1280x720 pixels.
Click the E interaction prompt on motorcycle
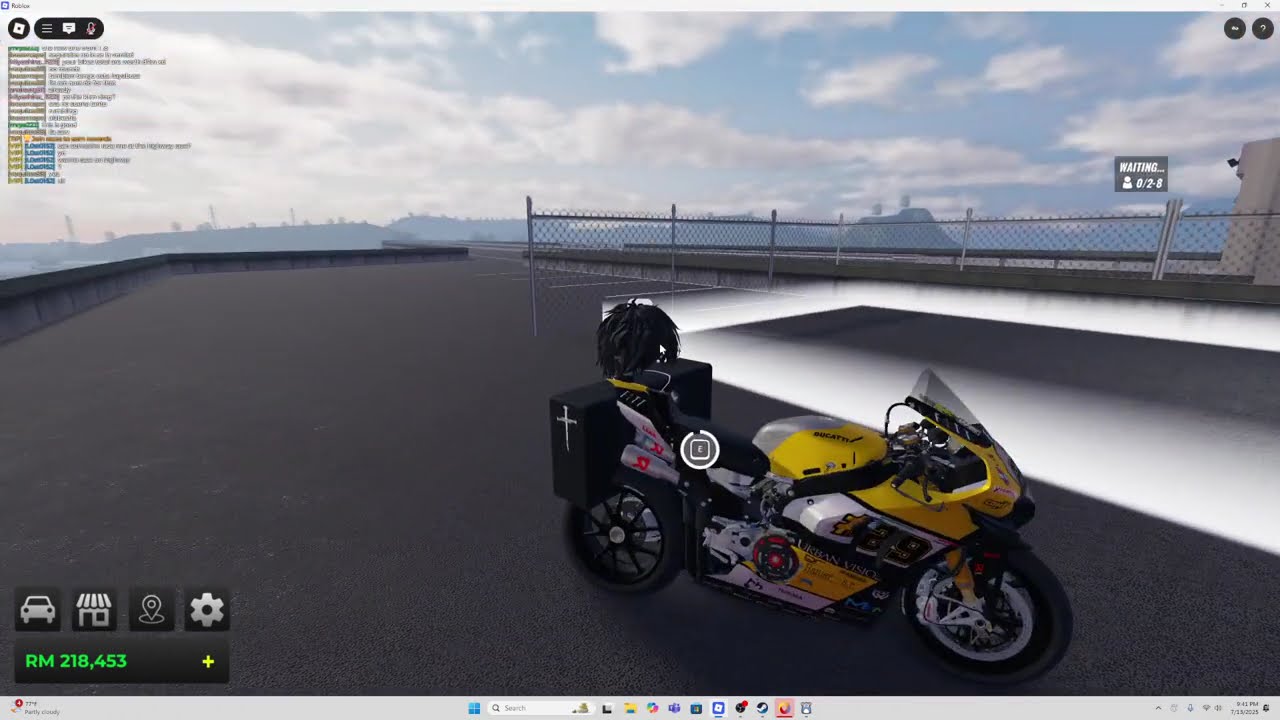pos(700,450)
